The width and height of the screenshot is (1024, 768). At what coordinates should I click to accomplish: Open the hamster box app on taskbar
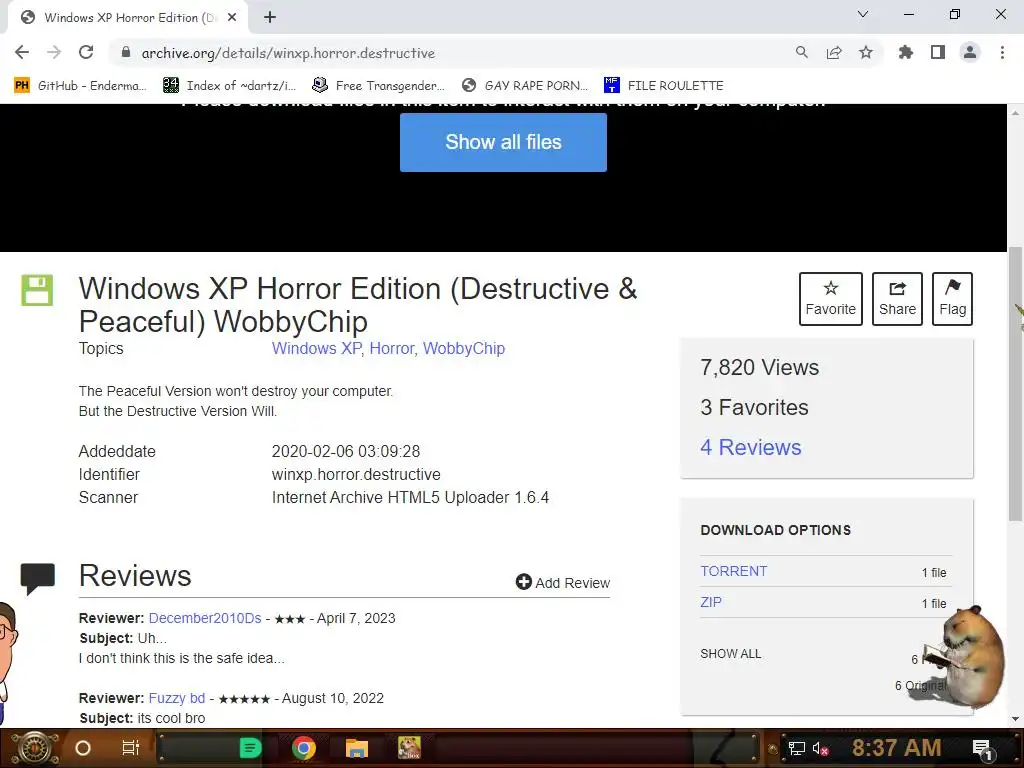[409, 748]
